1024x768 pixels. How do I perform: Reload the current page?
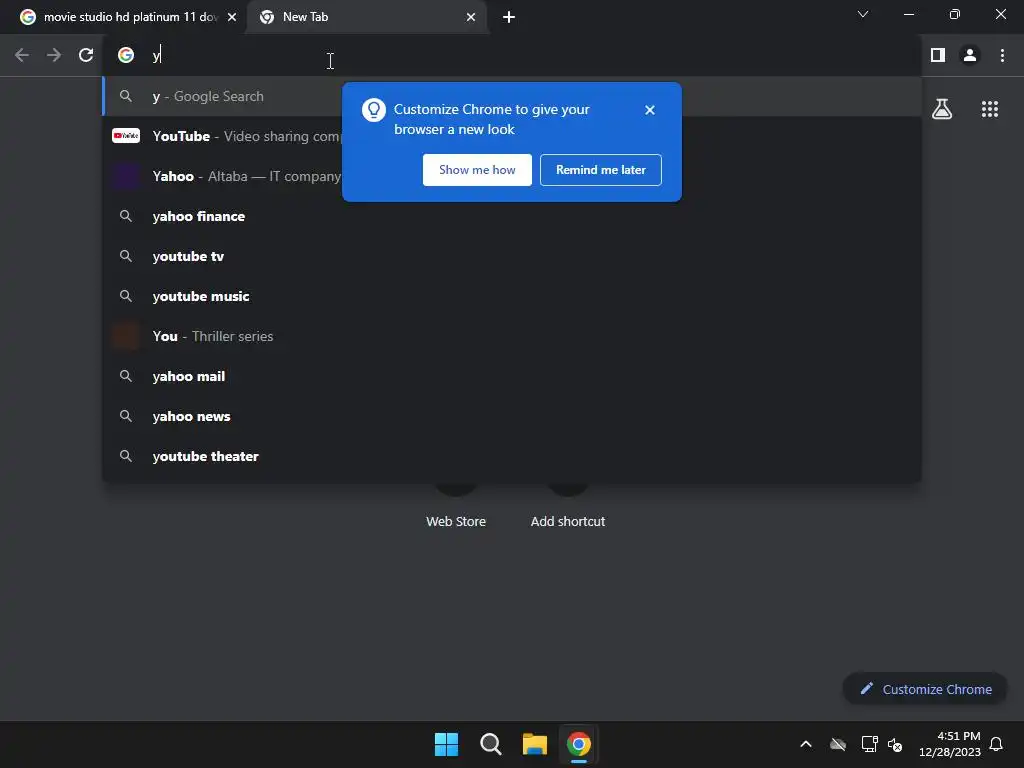86,56
